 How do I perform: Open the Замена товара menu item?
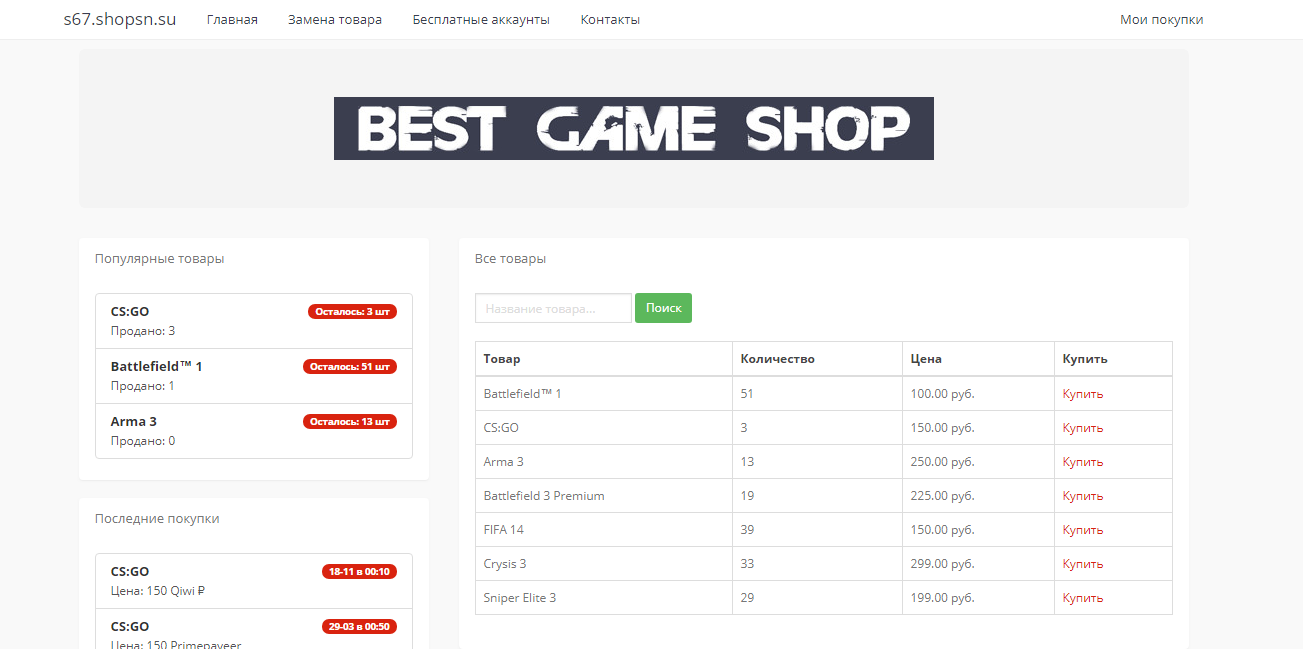pyautogui.click(x=335, y=20)
